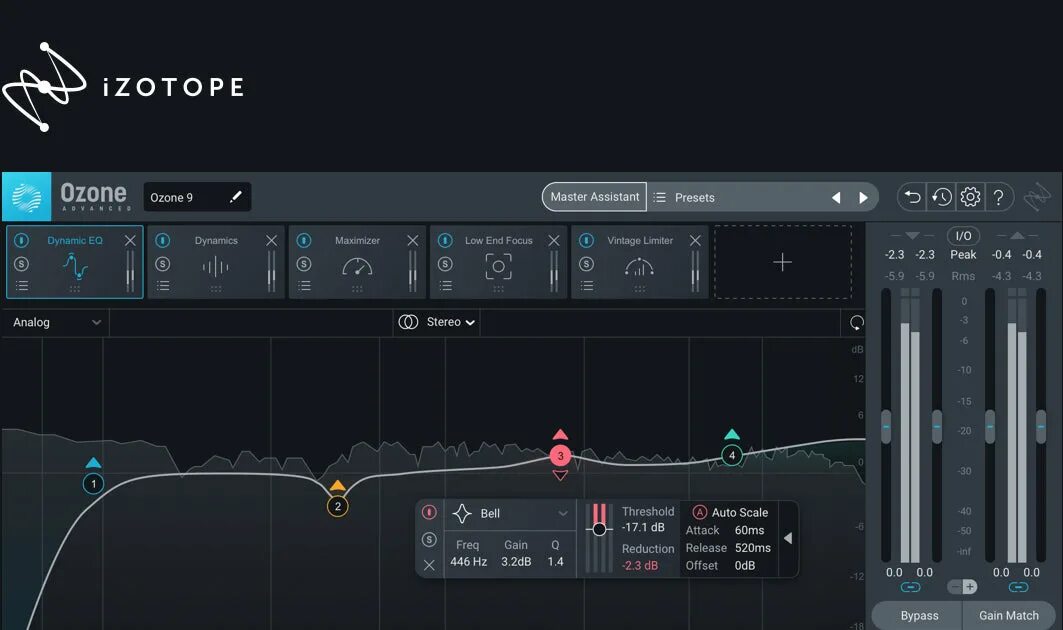Select EQ node 4
The width and height of the screenshot is (1063, 630).
point(731,455)
